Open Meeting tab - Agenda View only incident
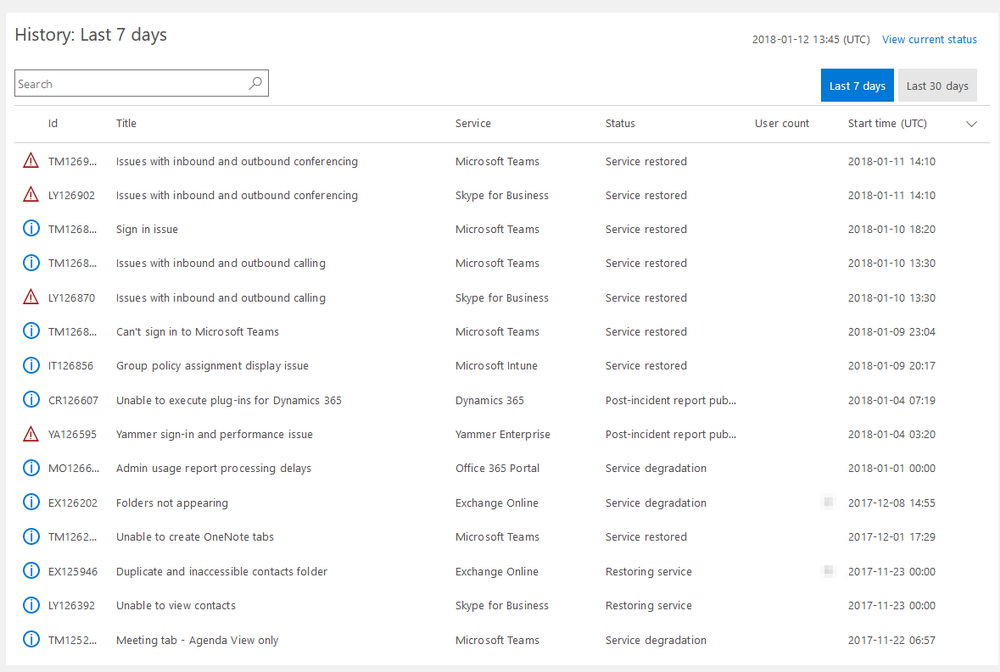Screen dimensions: 1000x672 click(x=197, y=640)
